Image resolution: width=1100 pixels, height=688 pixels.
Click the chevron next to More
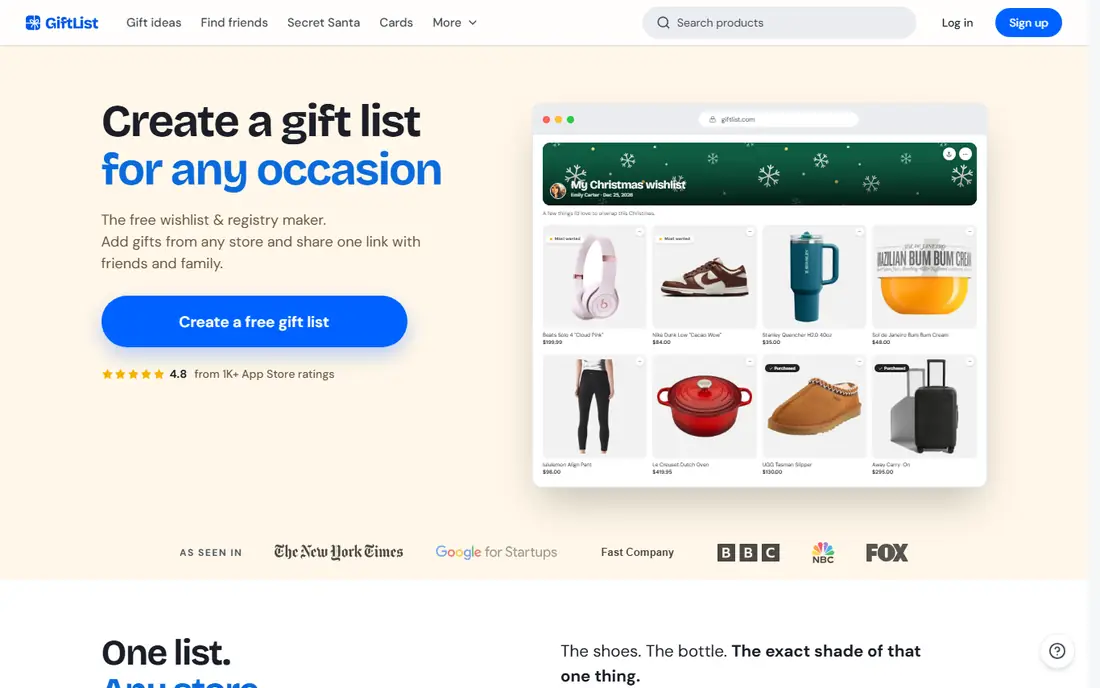[473, 22]
